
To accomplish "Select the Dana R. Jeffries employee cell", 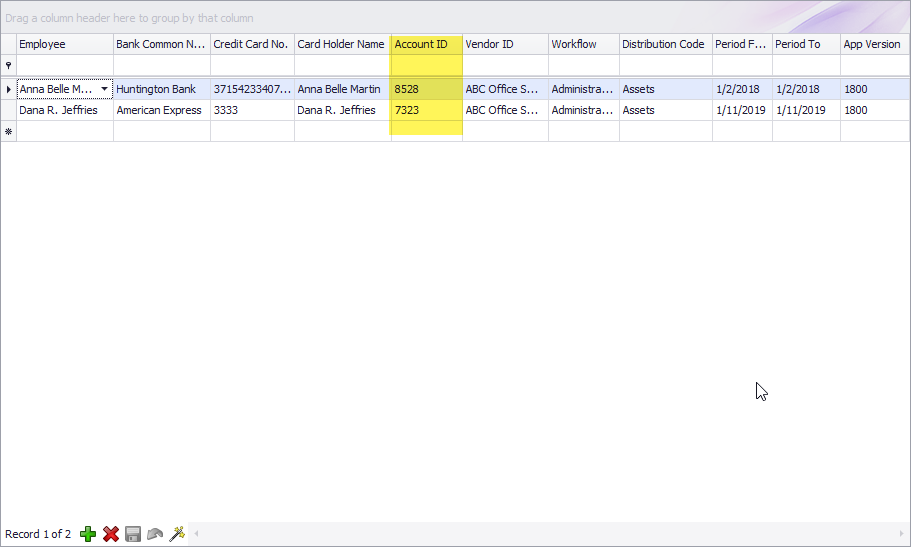I will click(64, 110).
